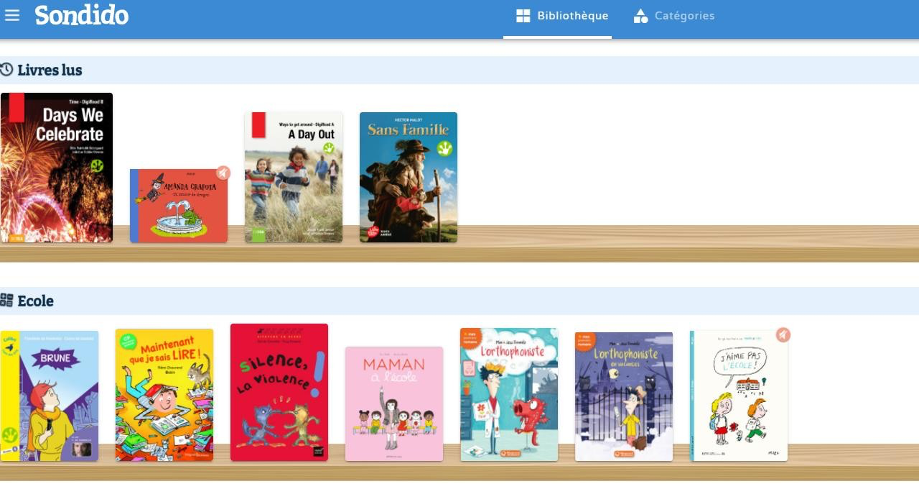Open the Sans Famille book
Image resolution: width=920 pixels, height=485 pixels.
click(408, 177)
